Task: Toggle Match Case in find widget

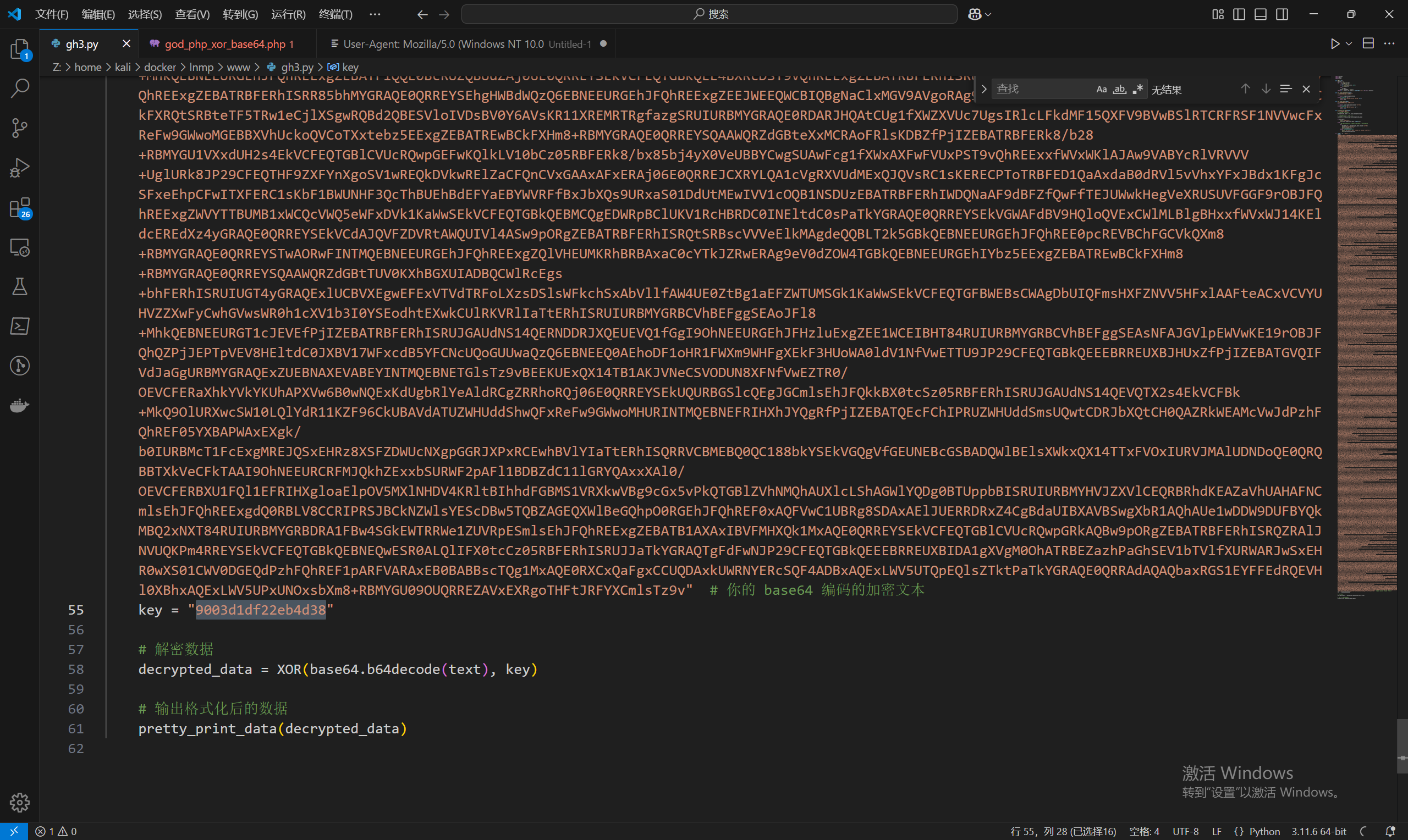Action: click(x=1101, y=89)
